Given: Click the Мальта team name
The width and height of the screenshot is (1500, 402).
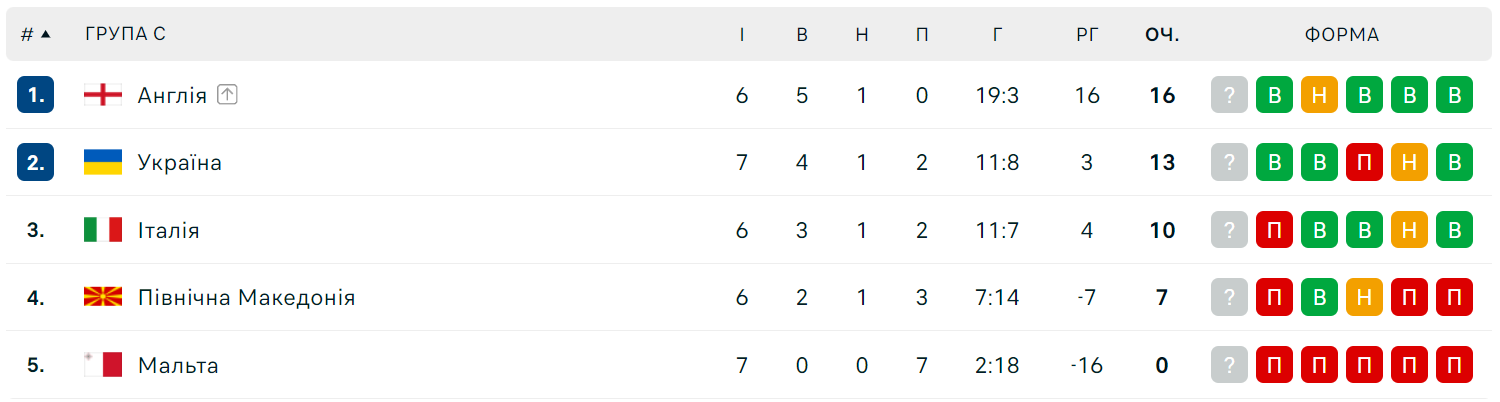Looking at the screenshot, I should (x=178, y=365).
